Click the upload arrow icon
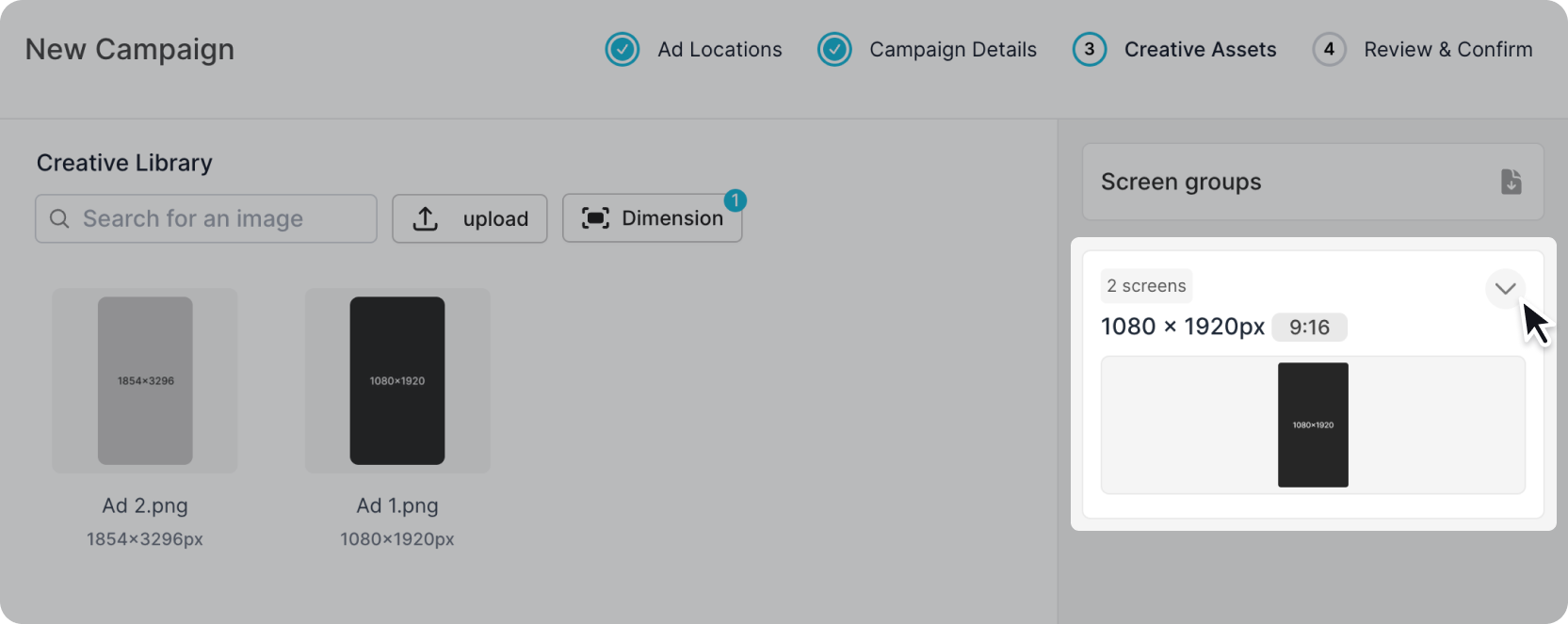1568x624 pixels. click(426, 218)
